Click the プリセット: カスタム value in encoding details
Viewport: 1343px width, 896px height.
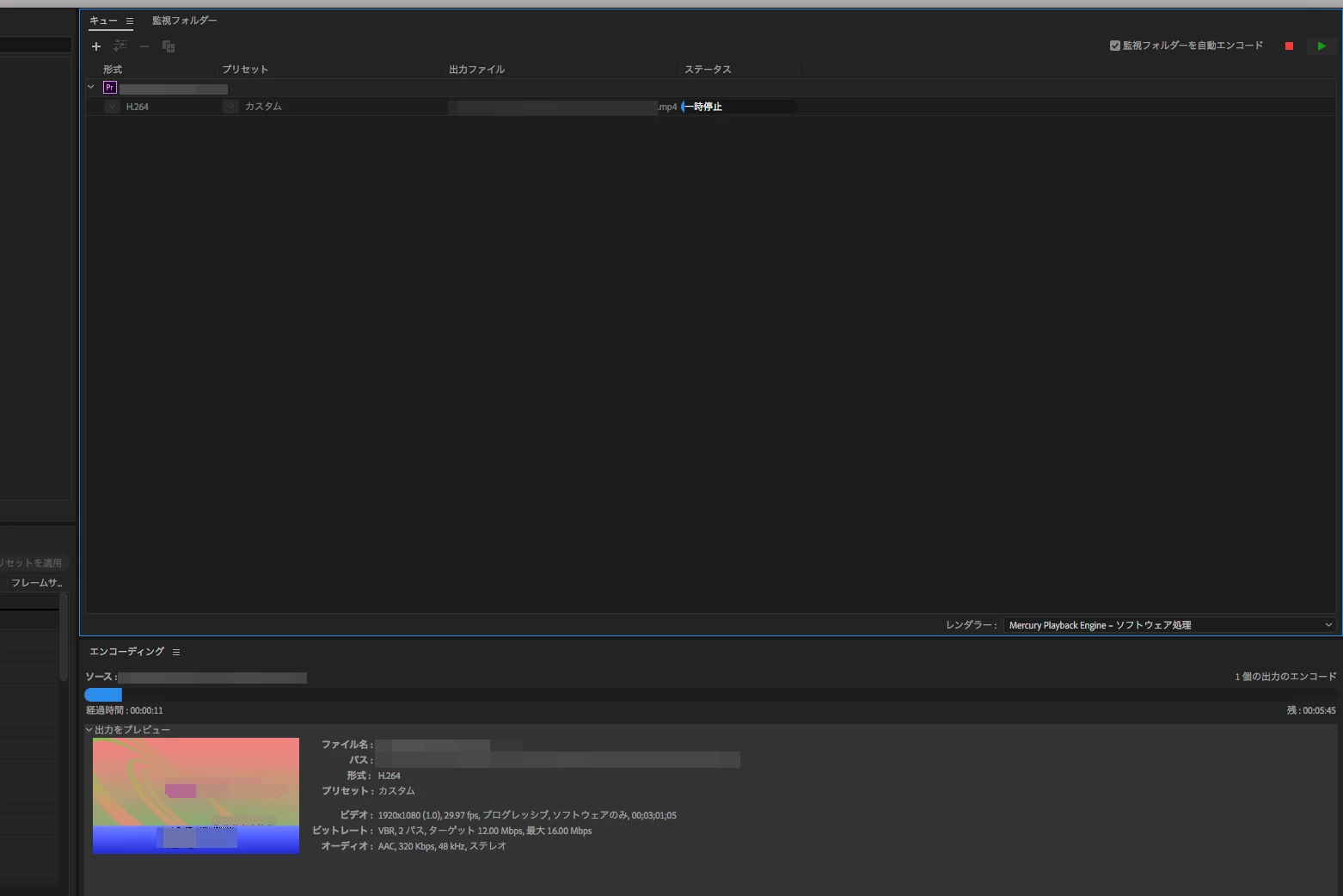coord(396,791)
